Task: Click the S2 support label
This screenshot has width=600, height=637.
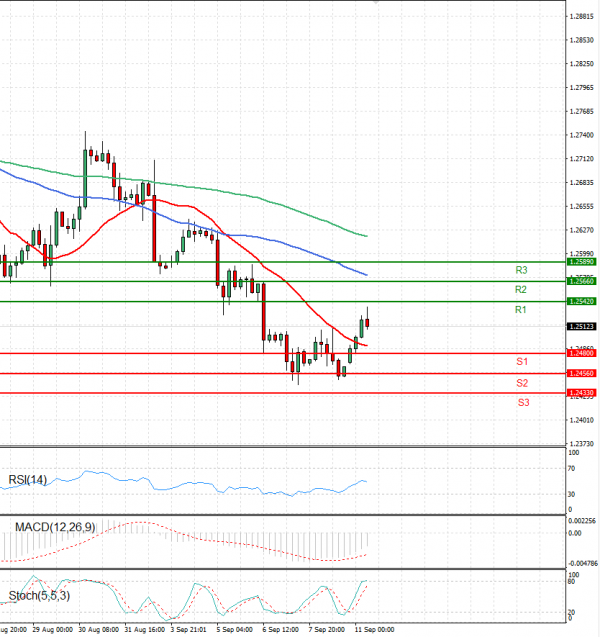Action: coord(522,383)
